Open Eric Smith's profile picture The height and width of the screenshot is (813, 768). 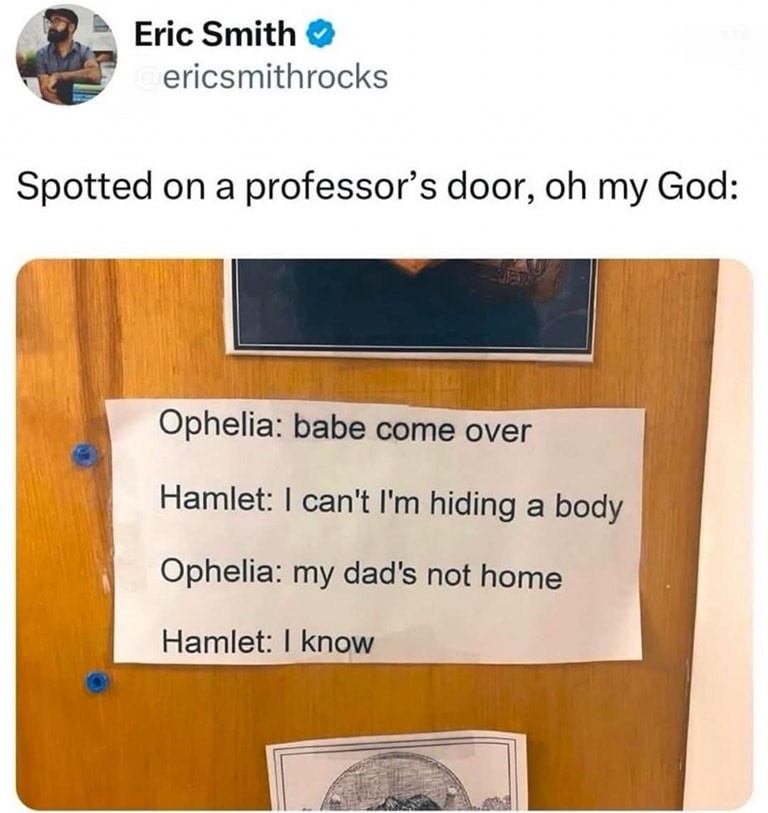pyautogui.click(x=66, y=54)
